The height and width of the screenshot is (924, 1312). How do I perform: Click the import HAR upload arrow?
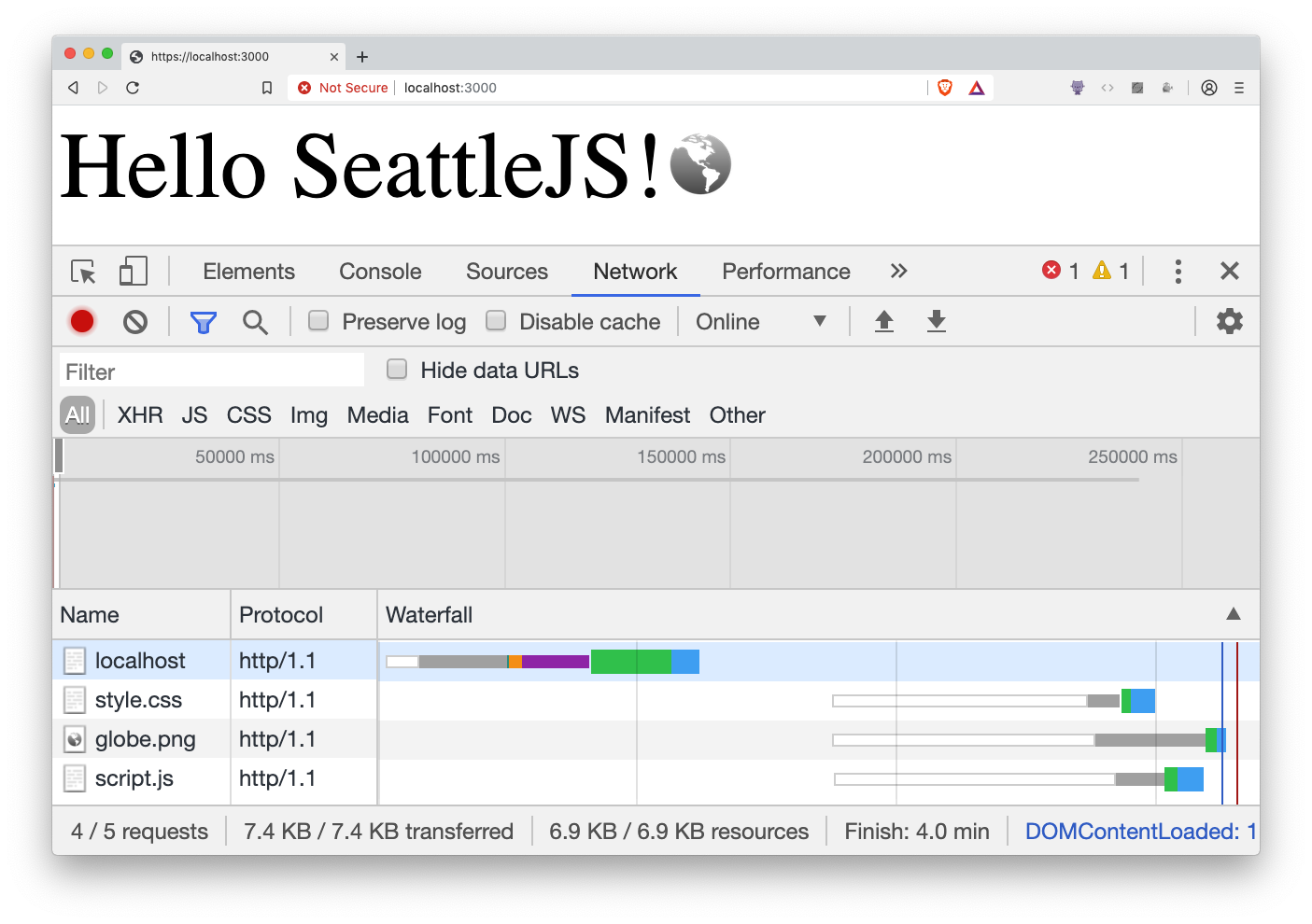click(883, 322)
